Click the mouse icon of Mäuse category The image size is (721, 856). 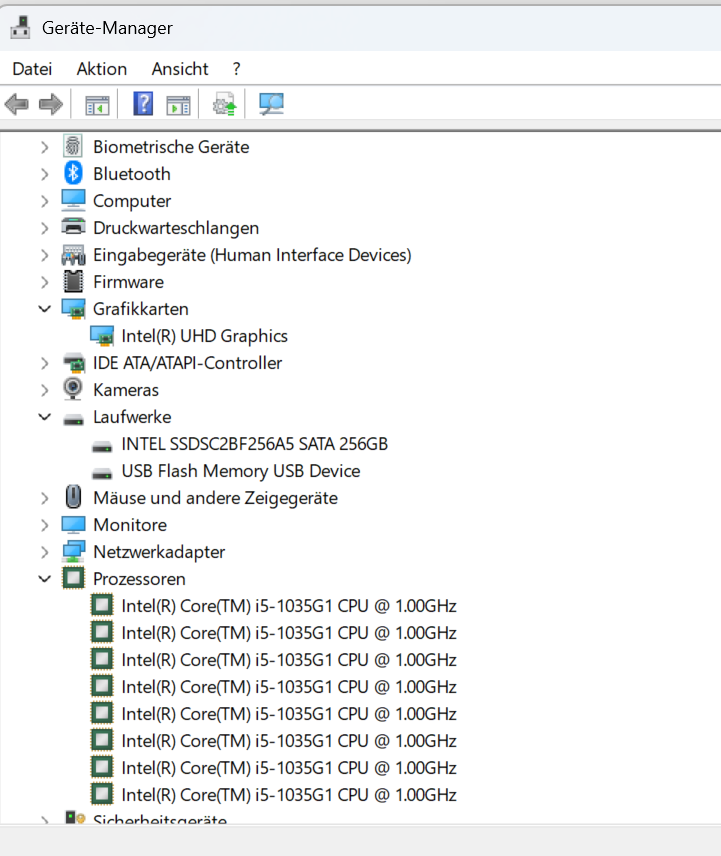click(73, 497)
